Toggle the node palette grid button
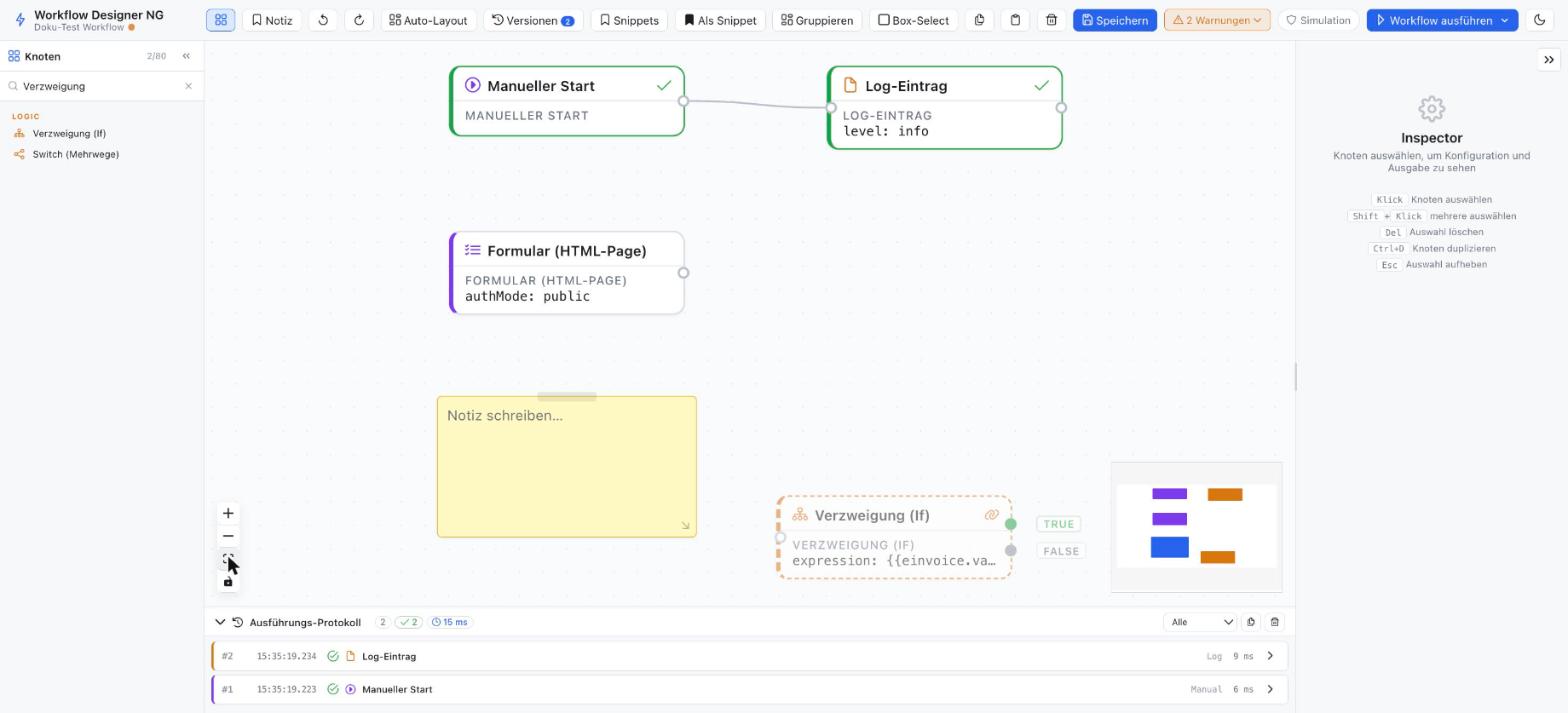This screenshot has width=1568, height=713. 220,20
